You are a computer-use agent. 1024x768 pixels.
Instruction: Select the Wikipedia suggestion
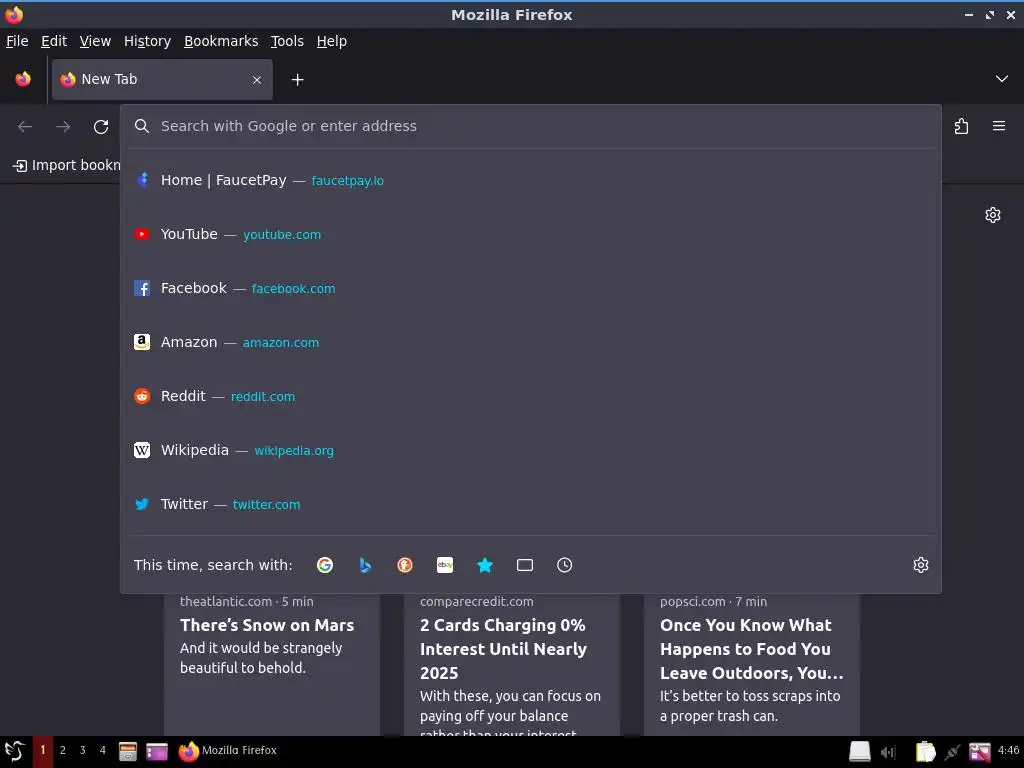coord(530,451)
